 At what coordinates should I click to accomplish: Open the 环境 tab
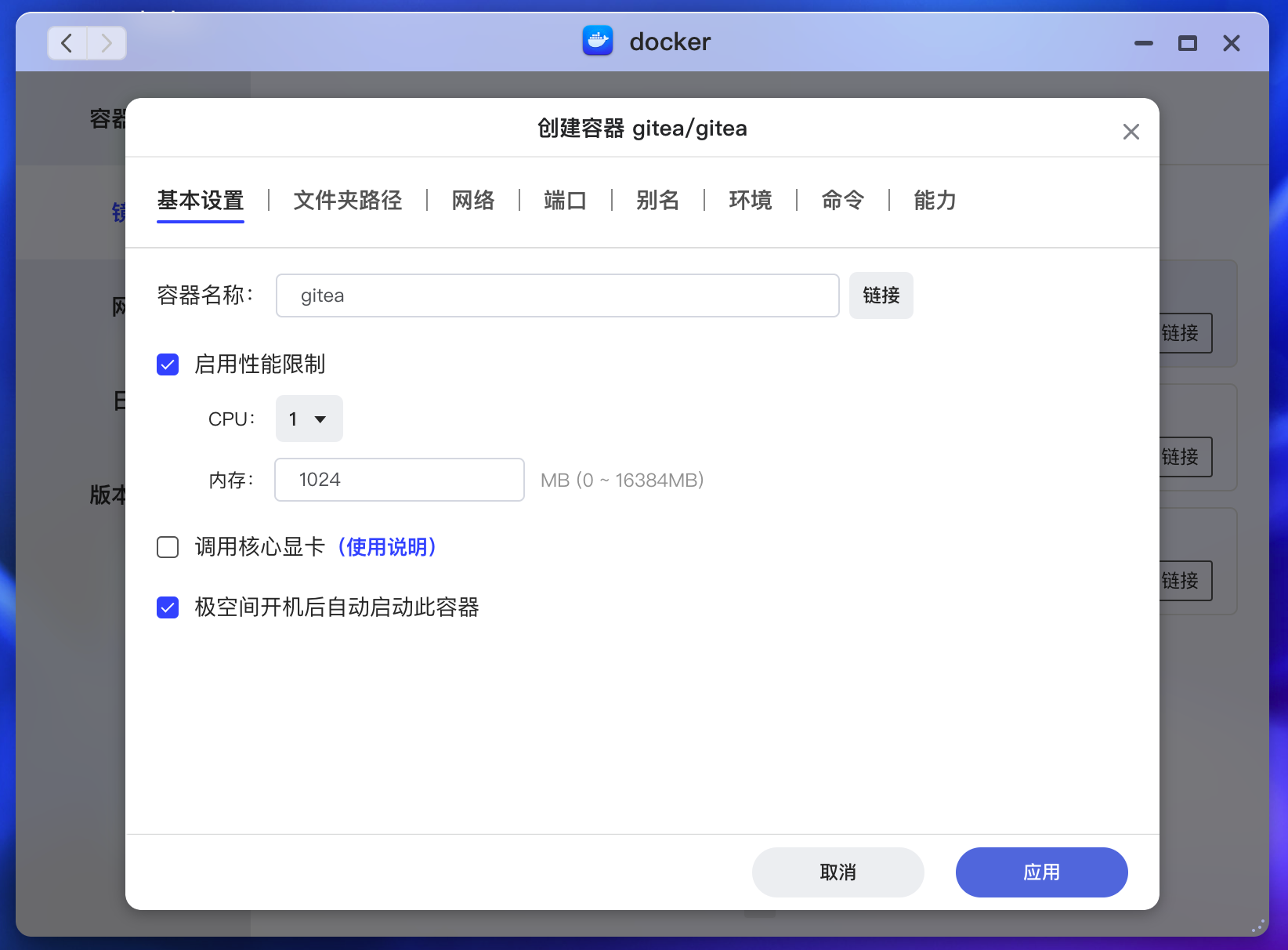751,201
